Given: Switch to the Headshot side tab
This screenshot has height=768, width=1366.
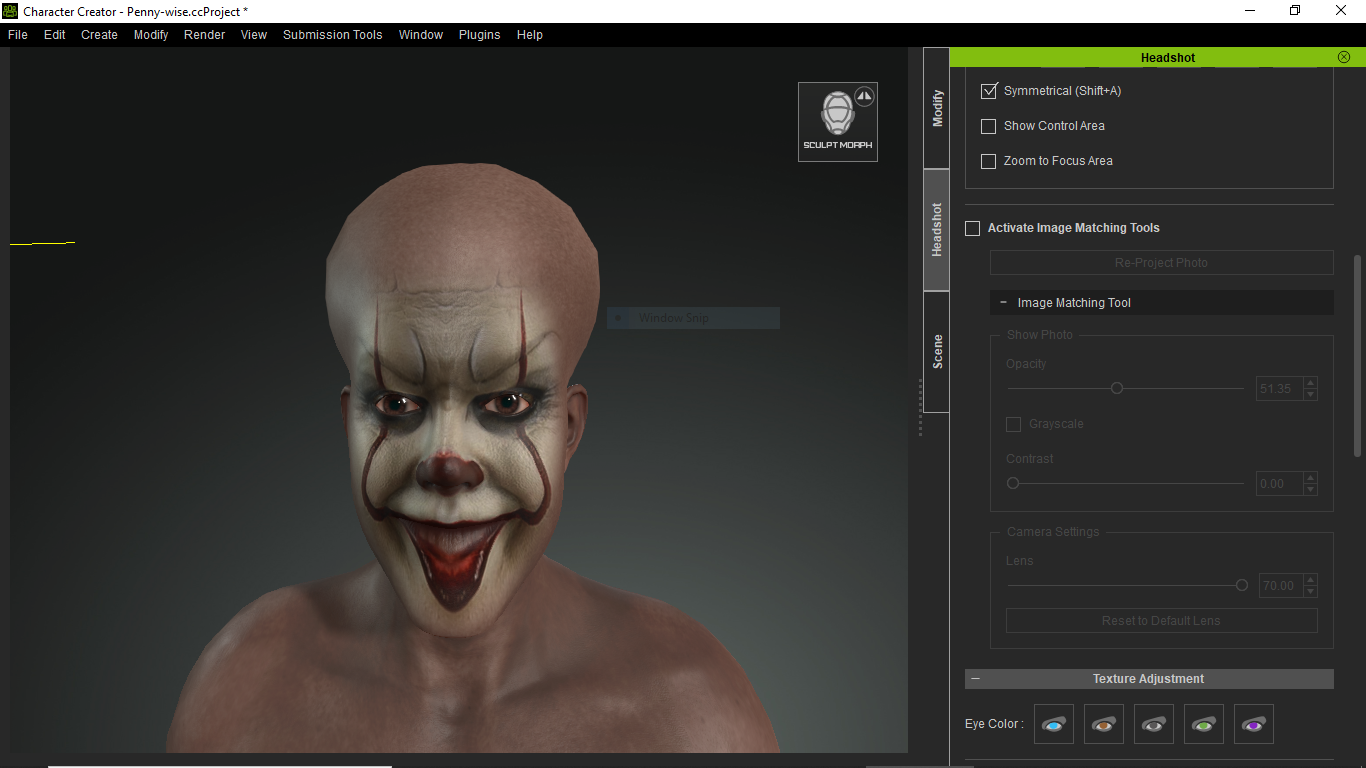Looking at the screenshot, I should click(x=937, y=230).
